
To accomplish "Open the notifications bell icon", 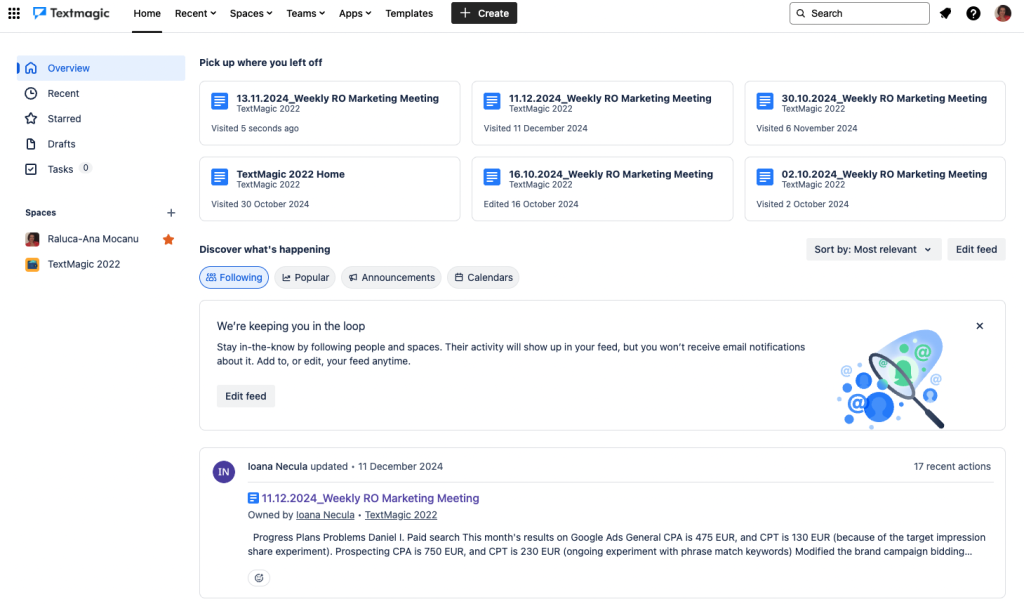I will (945, 13).
